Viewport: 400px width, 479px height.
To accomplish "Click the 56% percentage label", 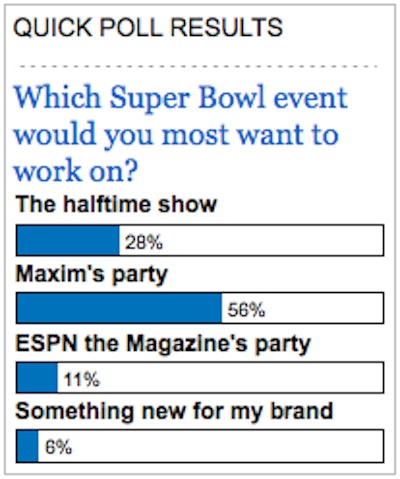I will coord(246,310).
